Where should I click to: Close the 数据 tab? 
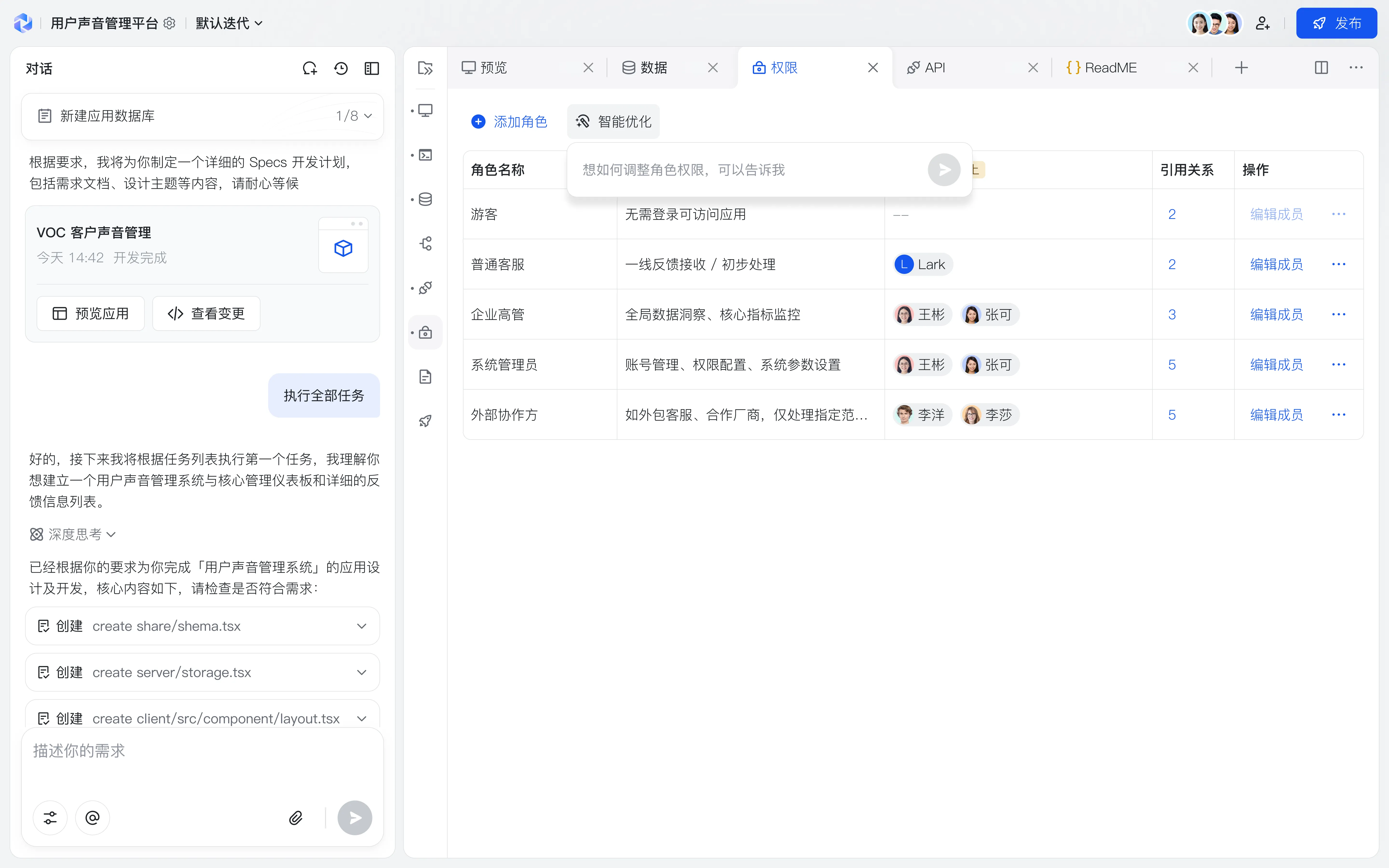[x=713, y=68]
